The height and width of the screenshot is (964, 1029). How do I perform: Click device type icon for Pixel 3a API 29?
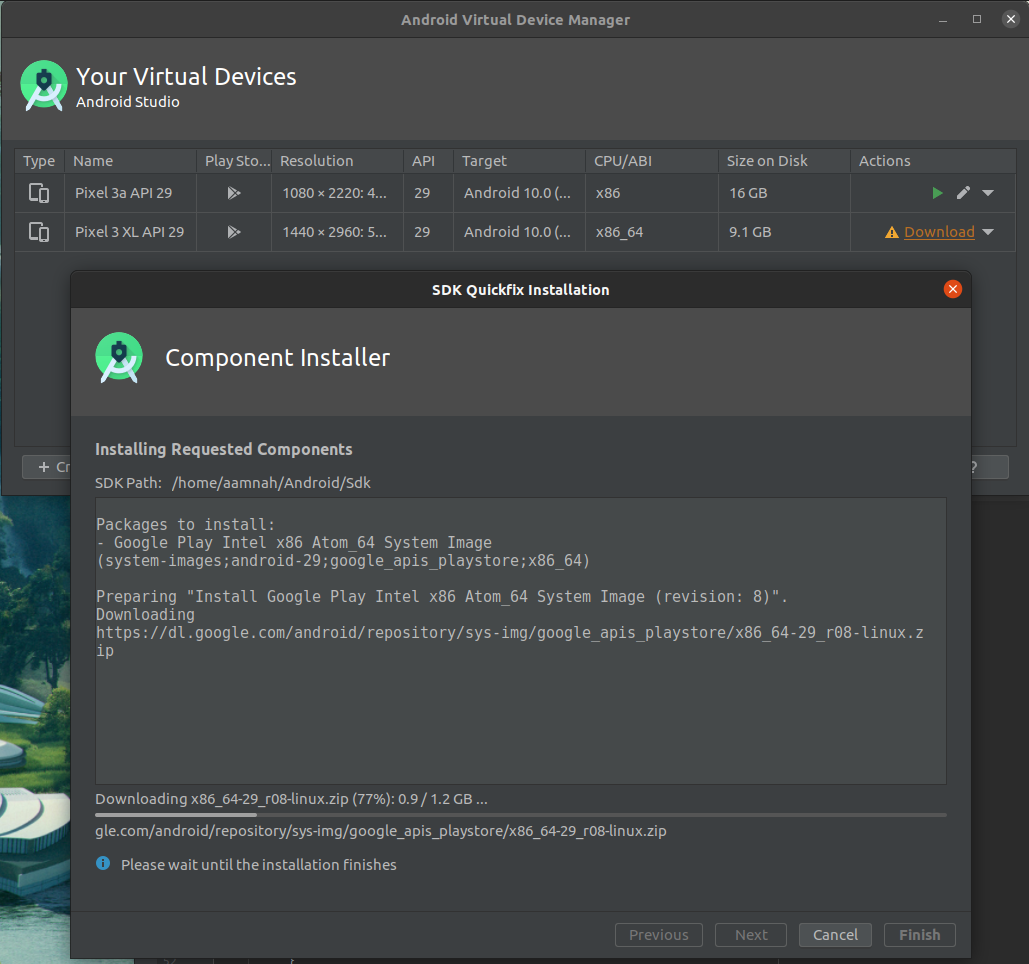point(39,193)
